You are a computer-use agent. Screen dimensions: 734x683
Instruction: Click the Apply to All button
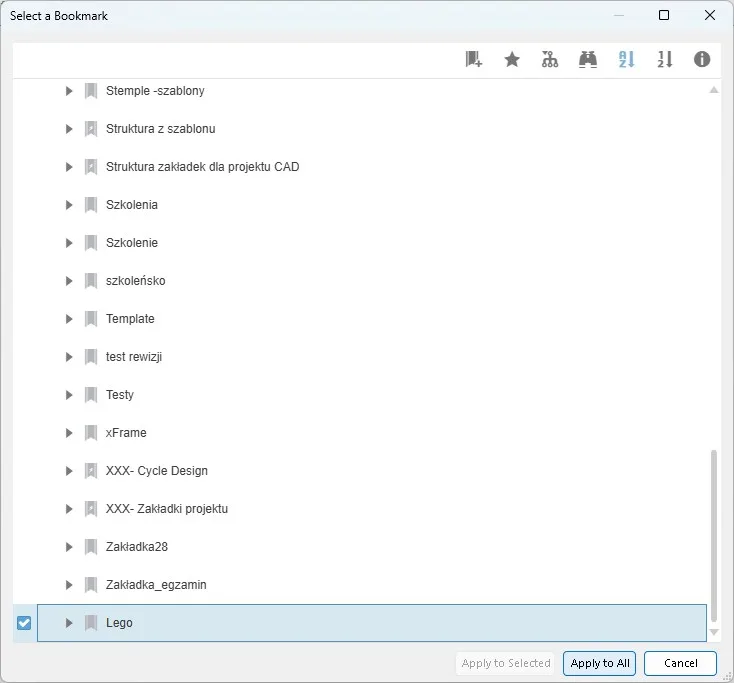600,663
